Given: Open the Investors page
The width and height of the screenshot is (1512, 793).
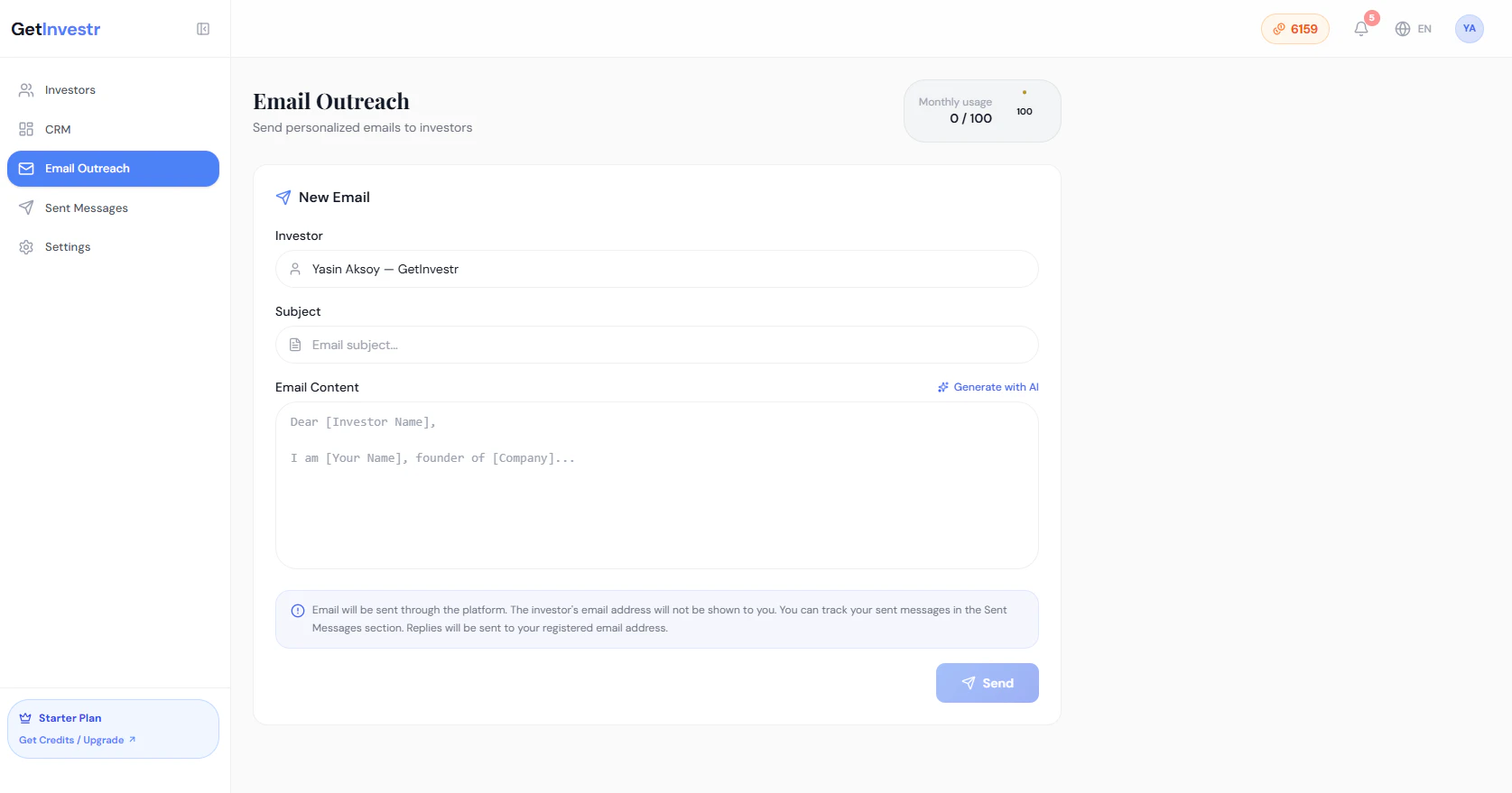Looking at the screenshot, I should click(113, 90).
